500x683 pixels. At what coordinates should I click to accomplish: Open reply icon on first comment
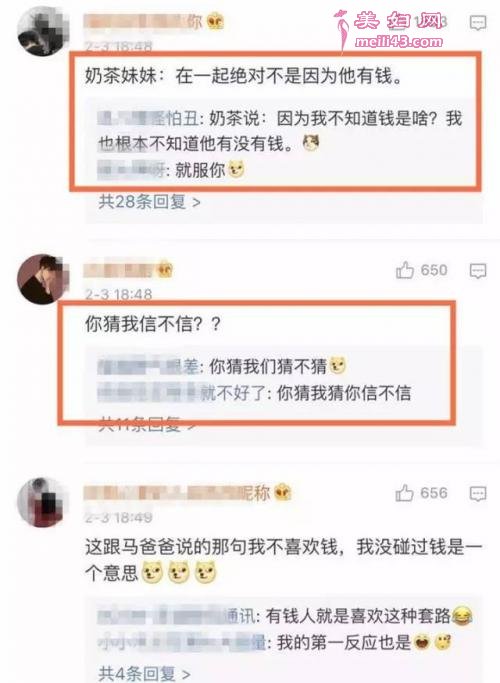coord(478,22)
